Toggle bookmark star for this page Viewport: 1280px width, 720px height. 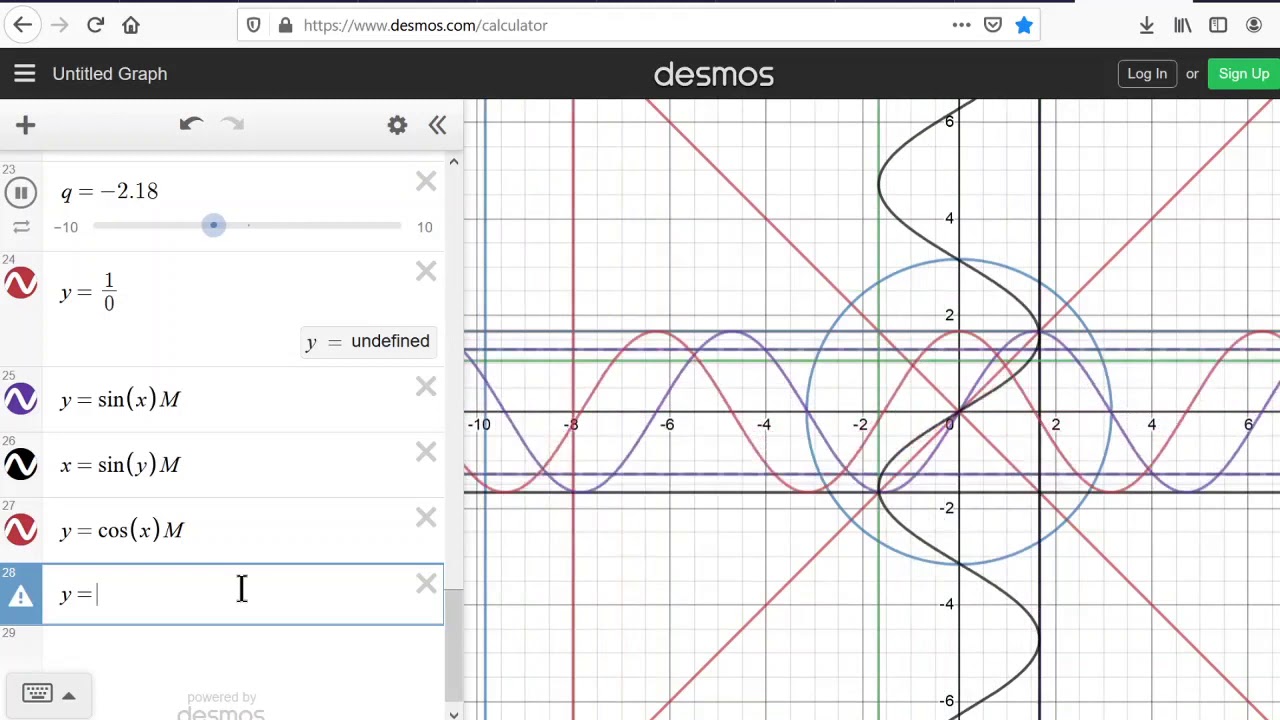[1024, 25]
